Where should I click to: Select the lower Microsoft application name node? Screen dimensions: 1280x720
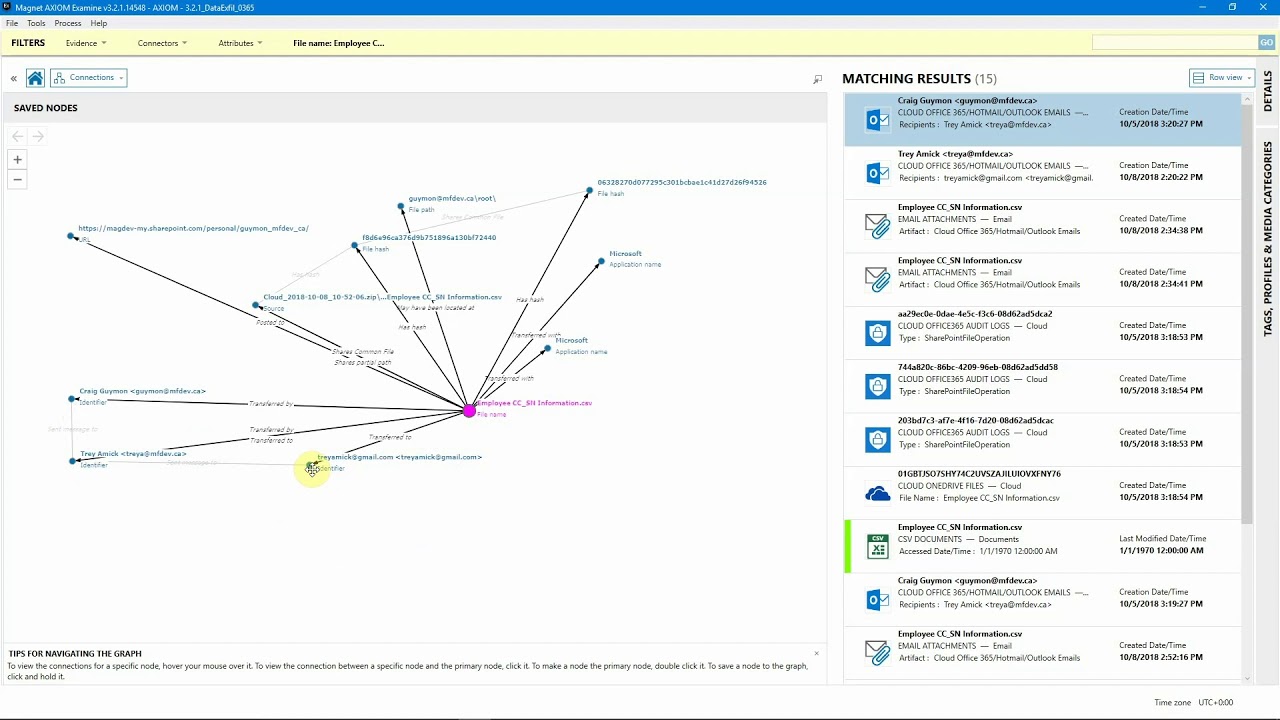click(x=548, y=349)
